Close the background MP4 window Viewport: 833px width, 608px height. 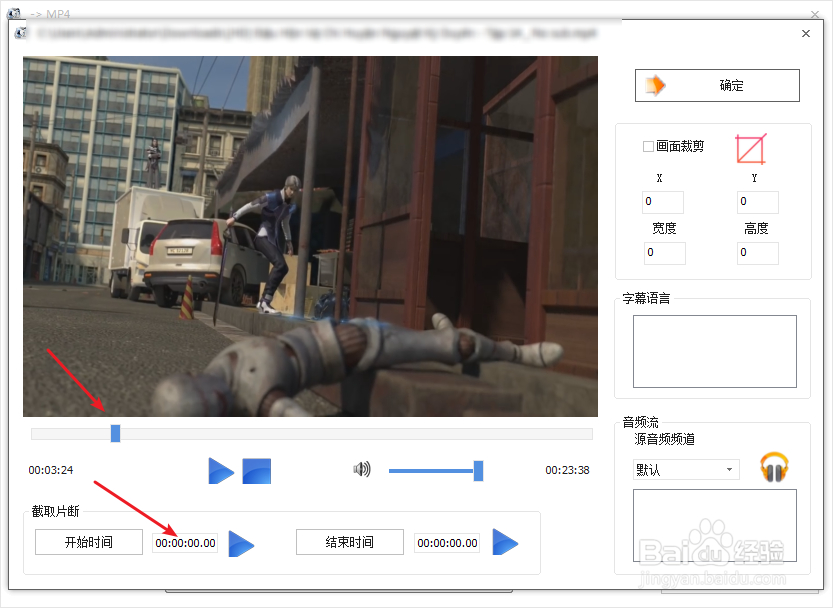815,14
